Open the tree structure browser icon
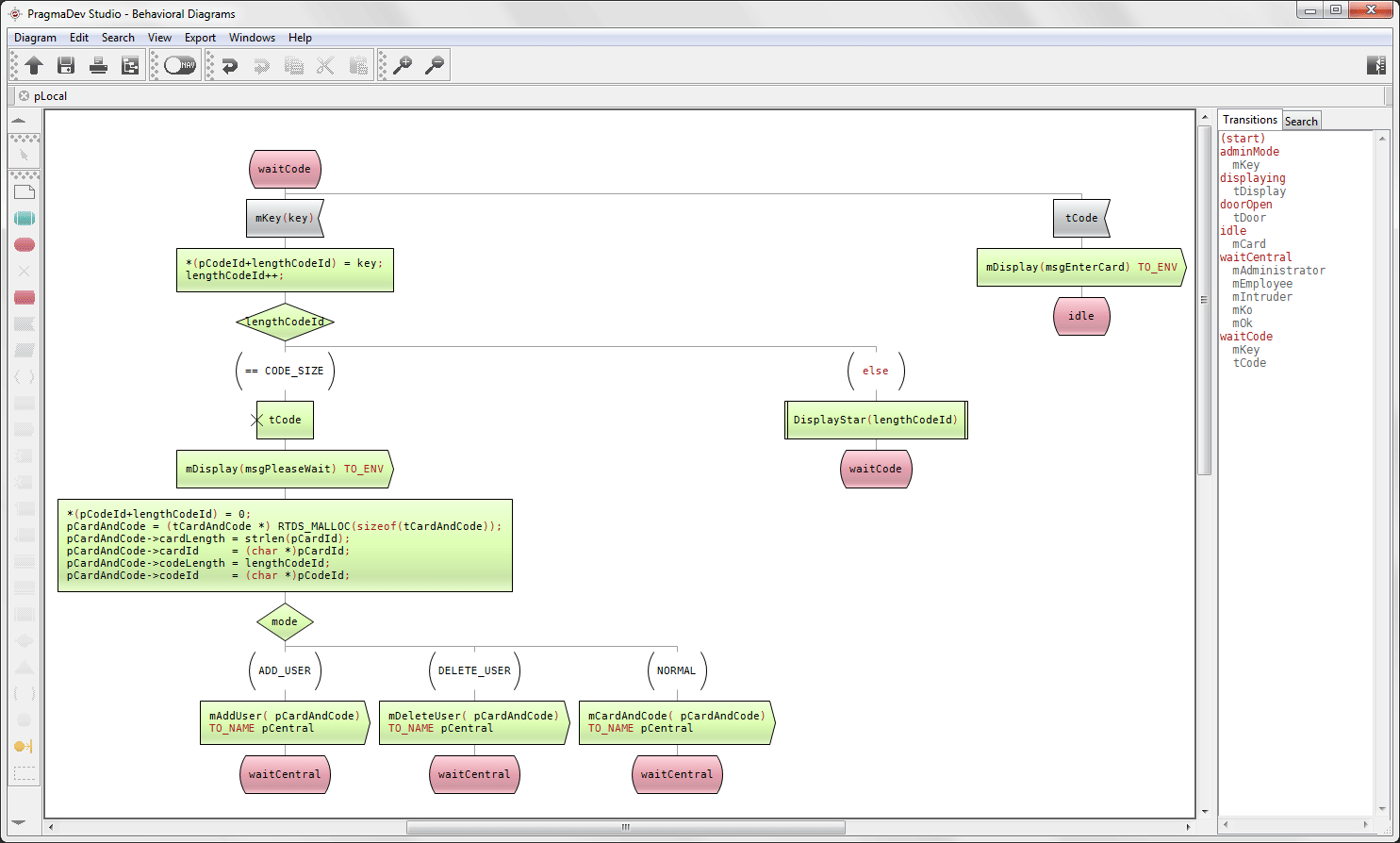1400x843 pixels. point(130,65)
